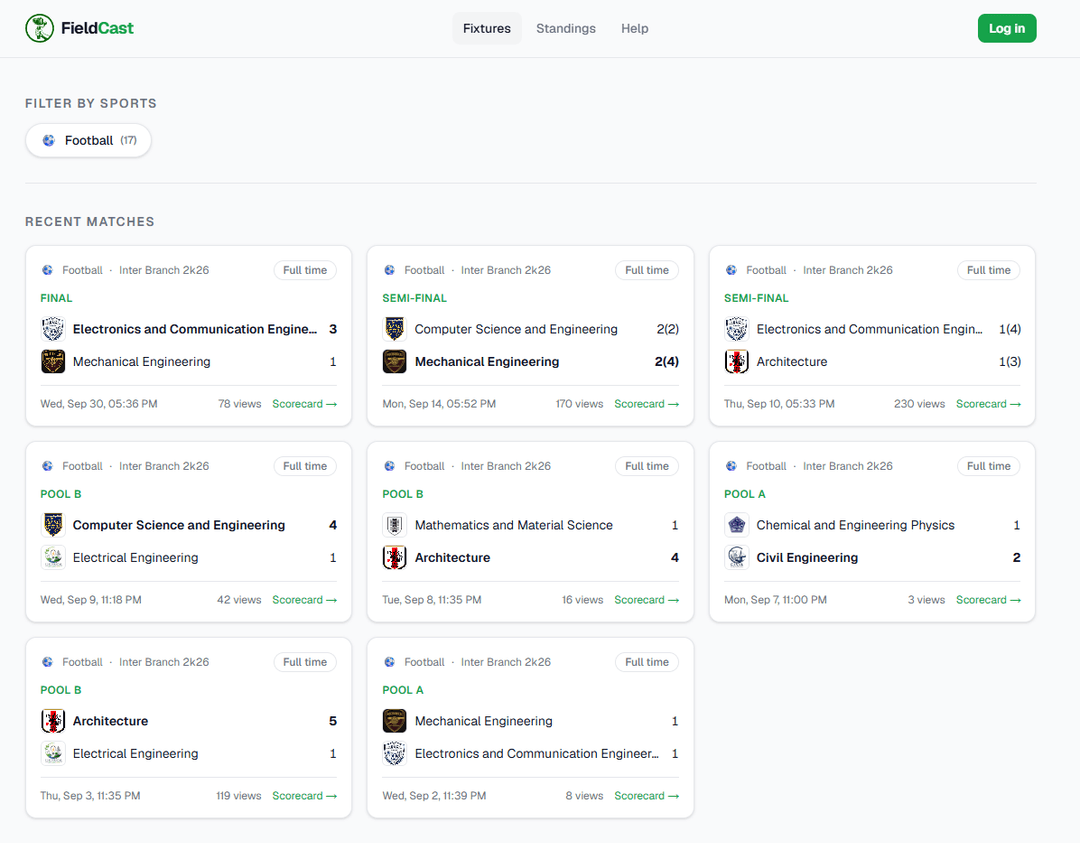Click "Mathematics and Material Science" team name

pyautogui.click(x=513, y=525)
